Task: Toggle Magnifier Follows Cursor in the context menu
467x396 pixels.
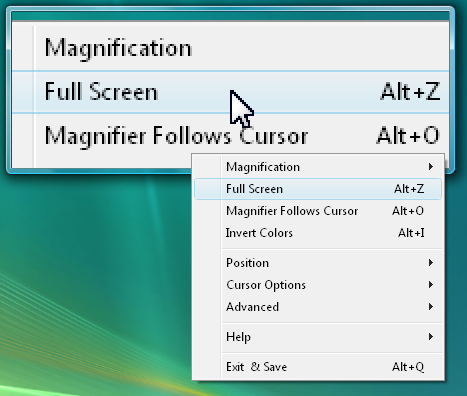Action: point(318,211)
